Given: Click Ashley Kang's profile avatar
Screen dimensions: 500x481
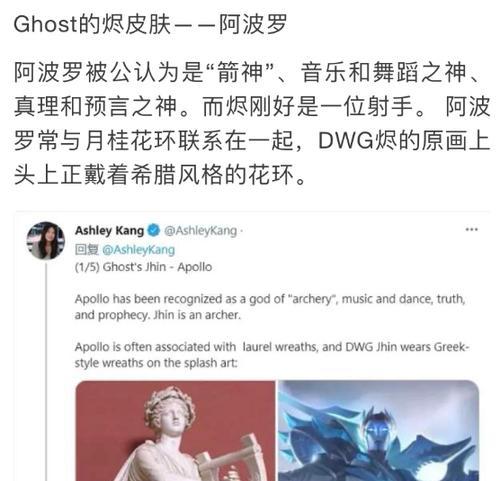Looking at the screenshot, I should click(x=46, y=240).
